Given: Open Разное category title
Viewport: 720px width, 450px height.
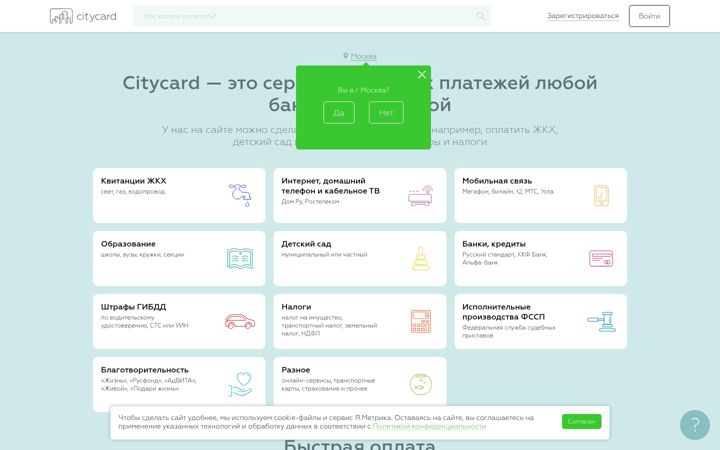Looking at the screenshot, I should pos(296,370).
